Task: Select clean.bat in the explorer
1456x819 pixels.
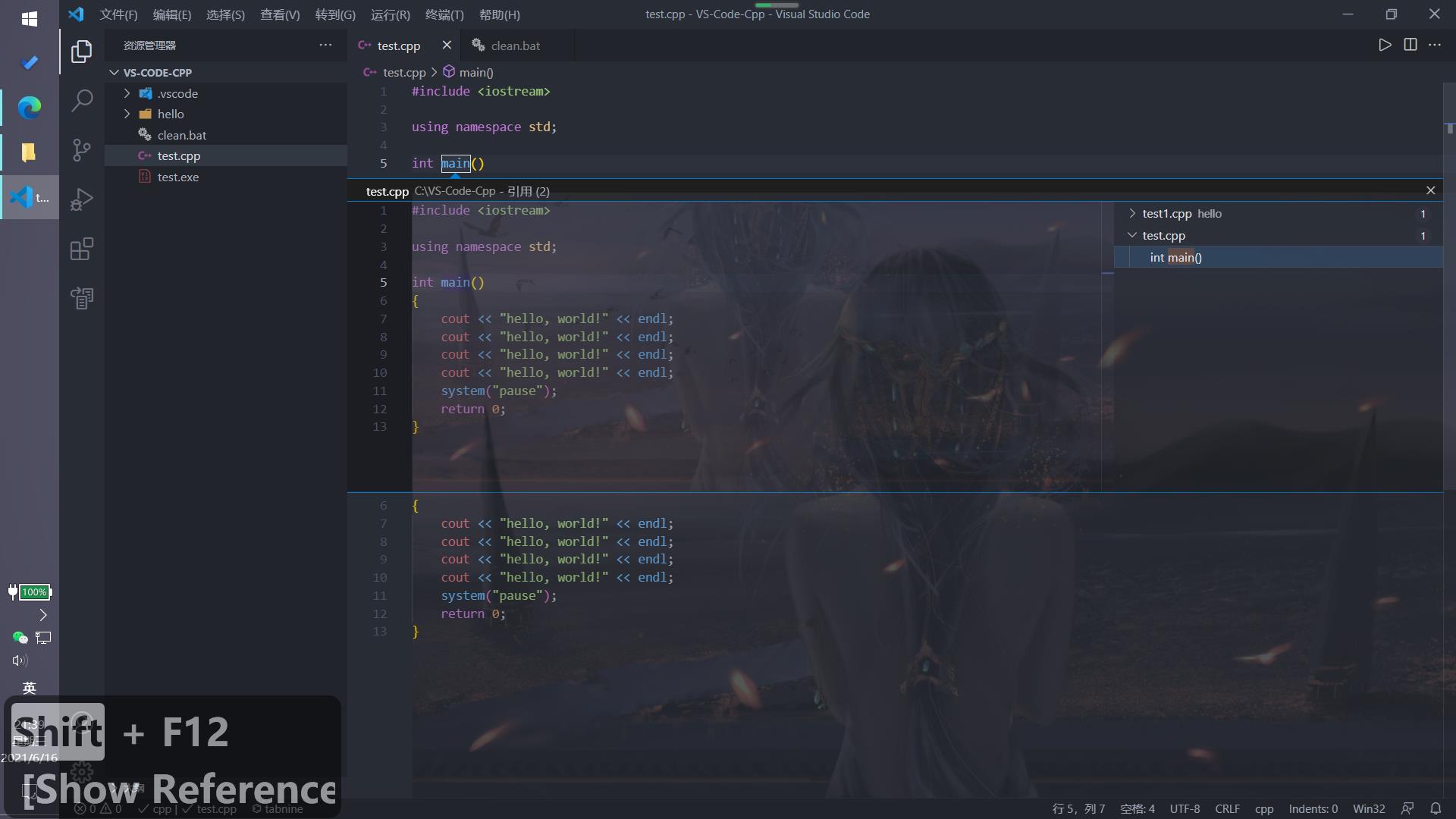Action: point(226,135)
